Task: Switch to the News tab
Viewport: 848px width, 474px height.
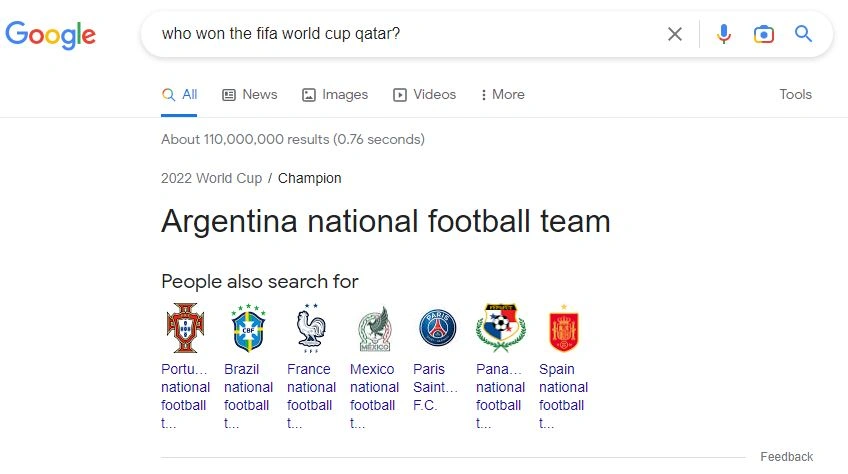Action: 249,95
